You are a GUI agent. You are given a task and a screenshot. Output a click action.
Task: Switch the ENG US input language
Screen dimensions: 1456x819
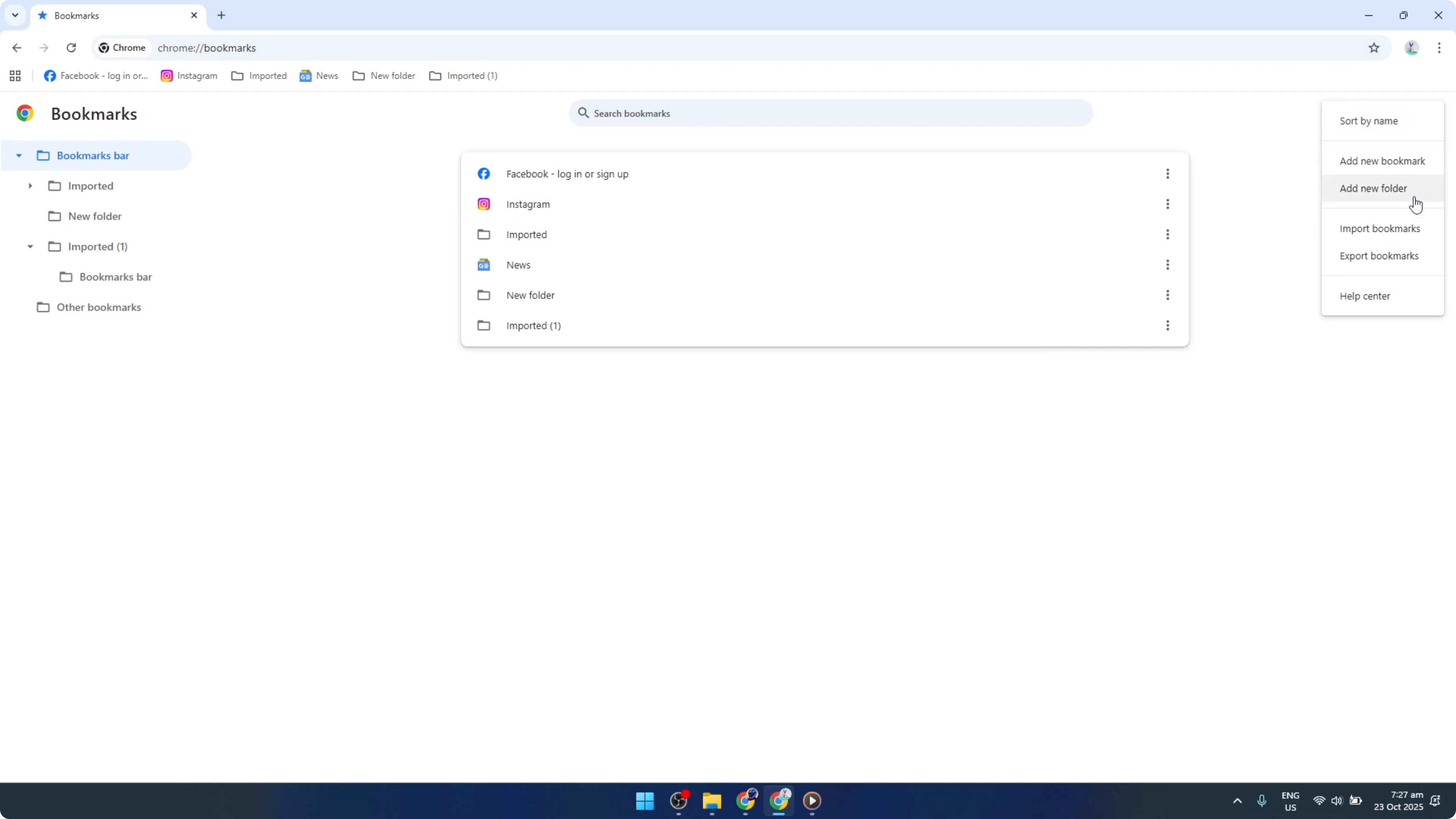point(1290,801)
